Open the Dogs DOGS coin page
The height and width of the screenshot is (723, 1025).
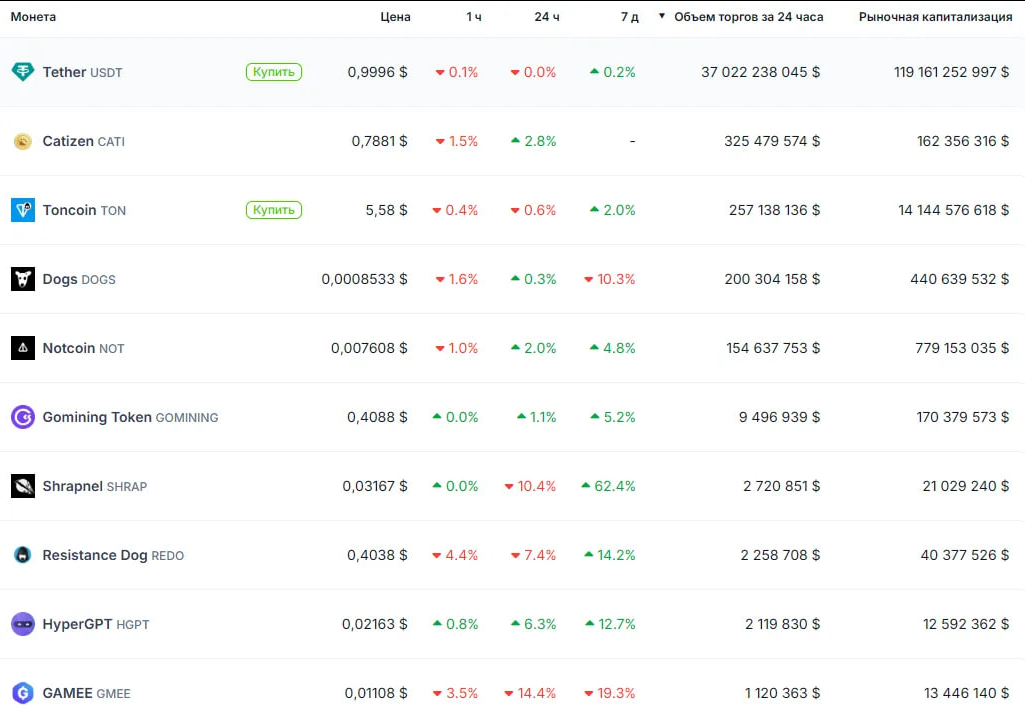pos(79,279)
